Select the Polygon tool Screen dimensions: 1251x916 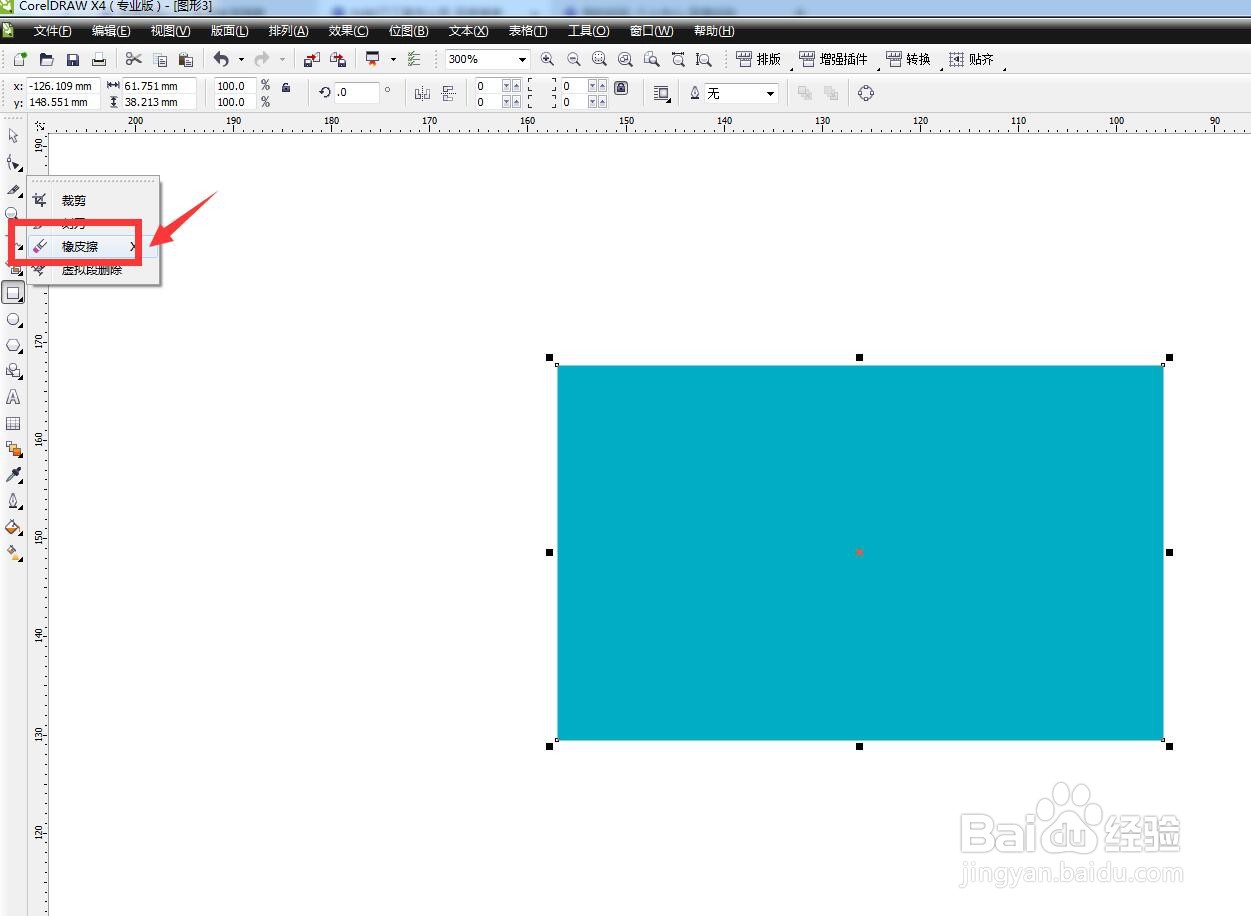tap(13, 345)
